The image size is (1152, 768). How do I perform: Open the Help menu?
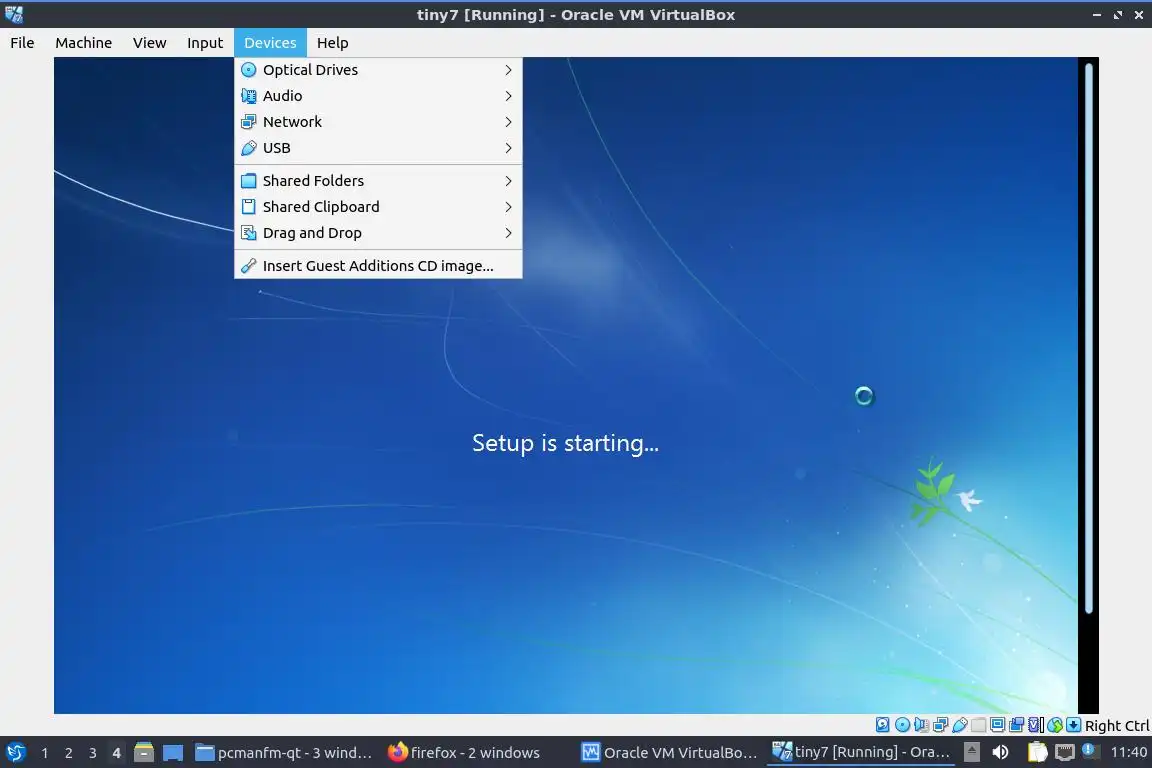pyautogui.click(x=333, y=43)
